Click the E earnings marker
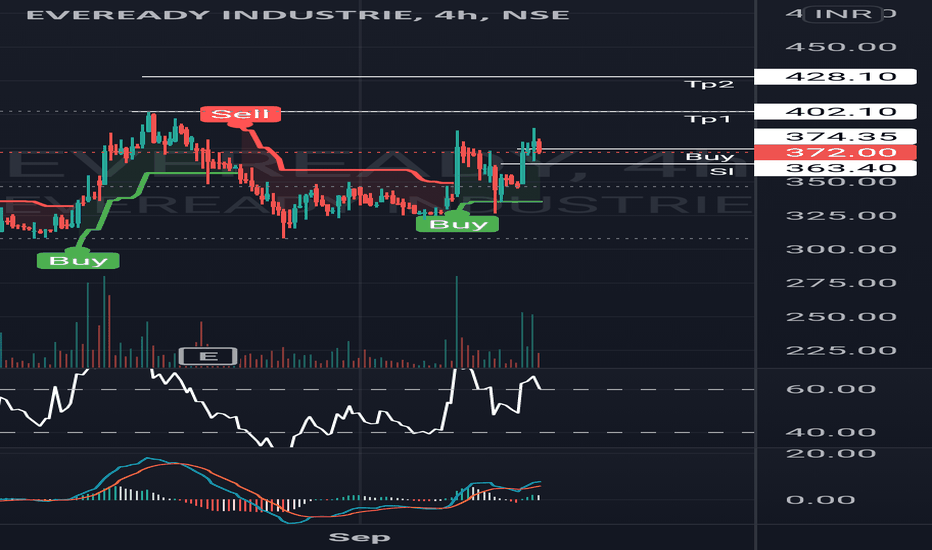932x550 pixels. (x=208, y=356)
